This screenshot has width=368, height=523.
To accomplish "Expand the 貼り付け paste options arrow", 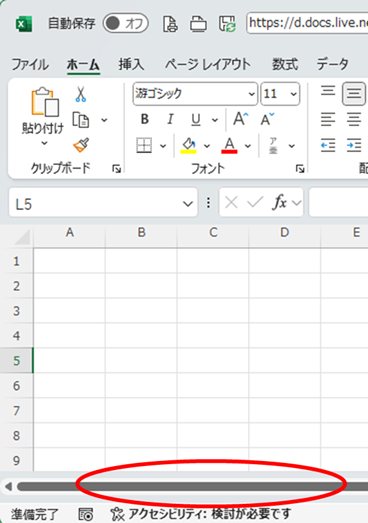I will [44, 143].
